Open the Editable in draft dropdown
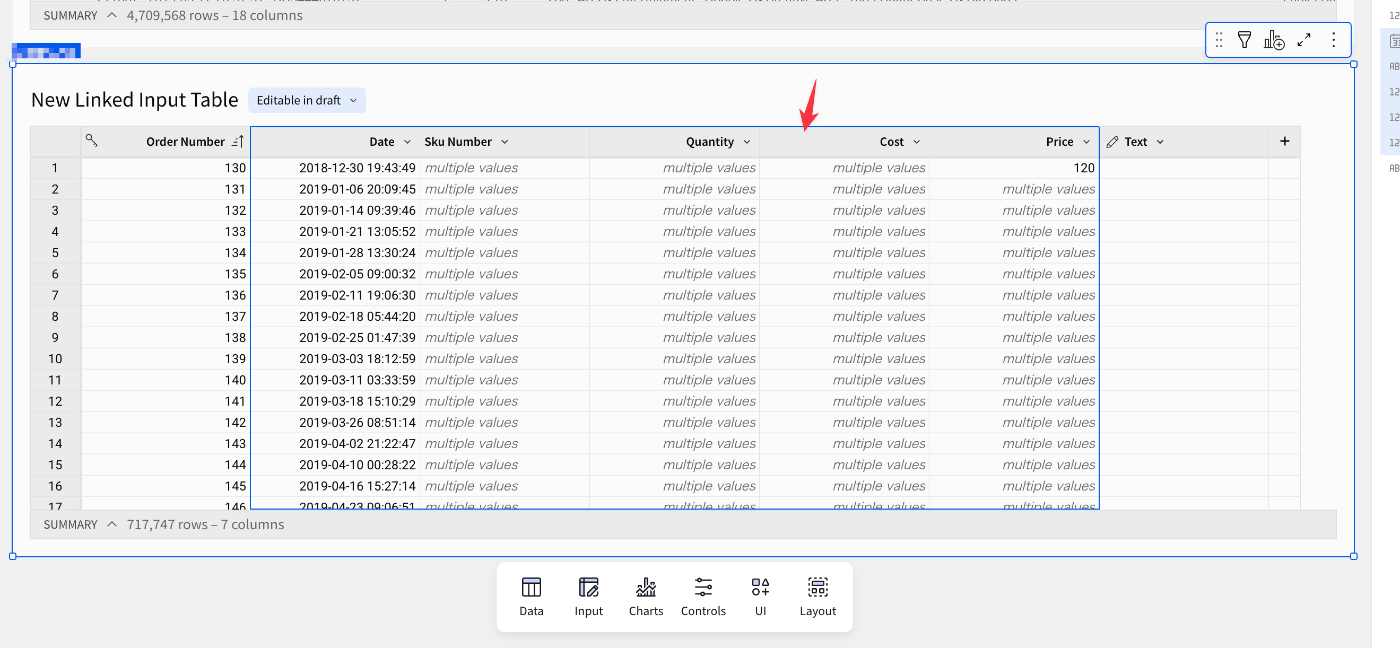The height and width of the screenshot is (648, 1400). tap(307, 100)
